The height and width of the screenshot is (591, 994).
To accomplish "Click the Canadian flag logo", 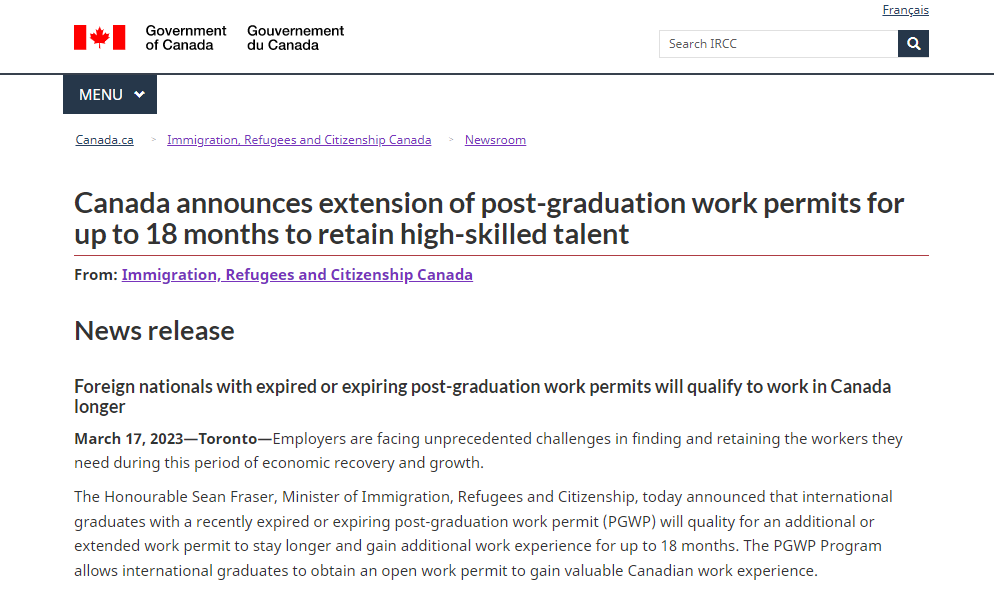I will 99,37.
